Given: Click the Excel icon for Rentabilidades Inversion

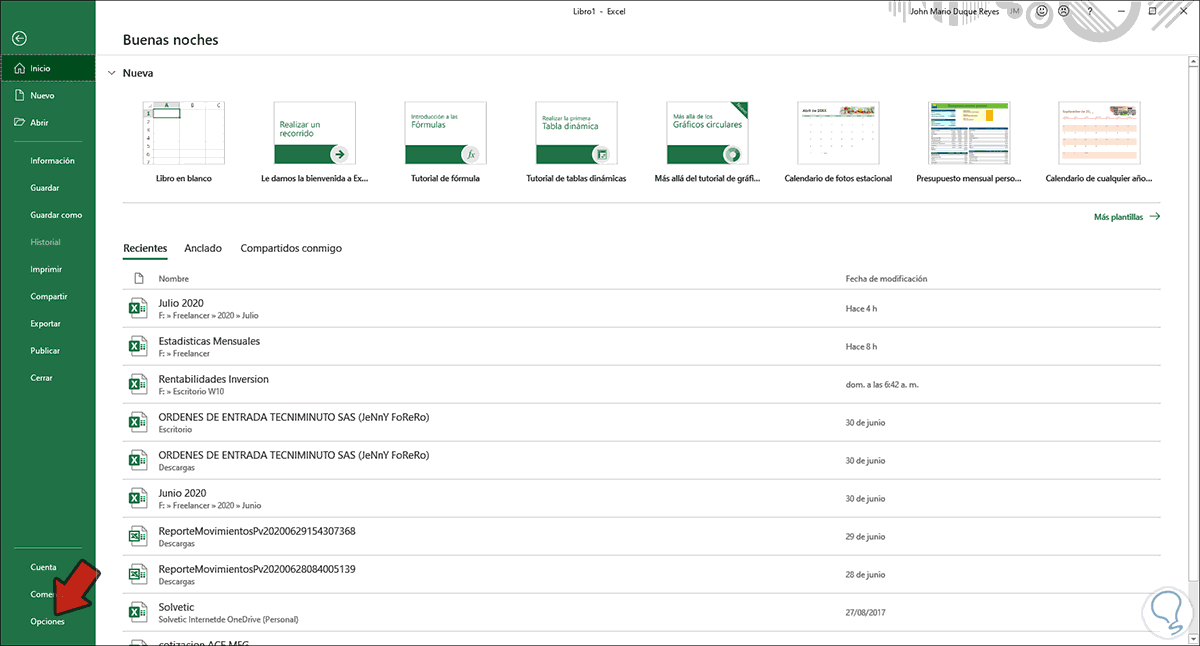Looking at the screenshot, I should (x=138, y=385).
